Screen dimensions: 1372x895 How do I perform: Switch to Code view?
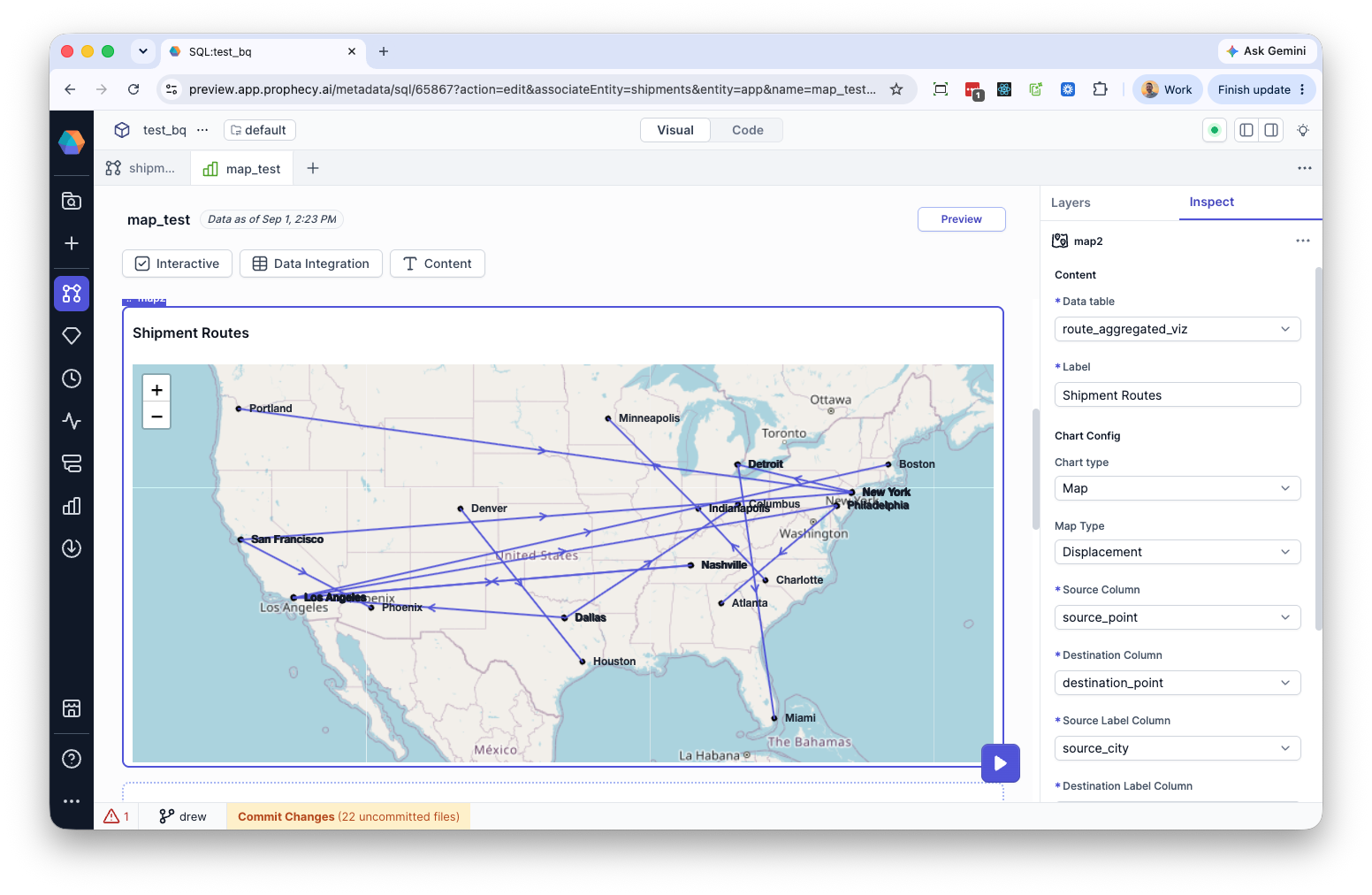click(x=748, y=130)
